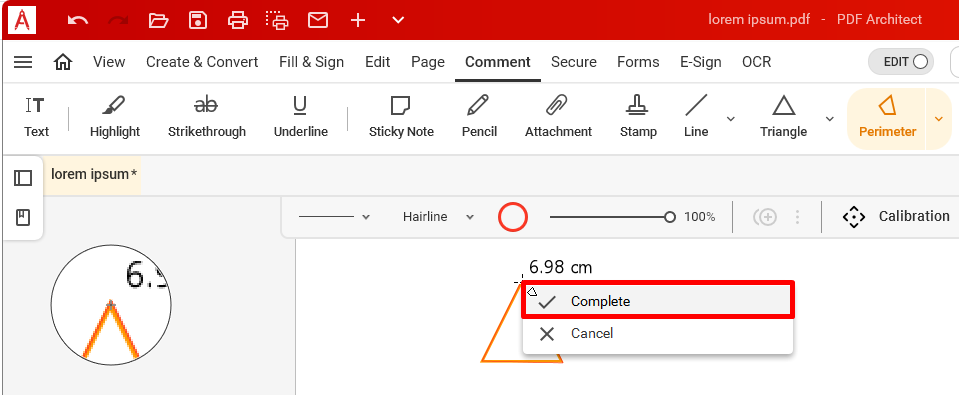
Task: Save the document with the disk icon
Action: [x=198, y=20]
